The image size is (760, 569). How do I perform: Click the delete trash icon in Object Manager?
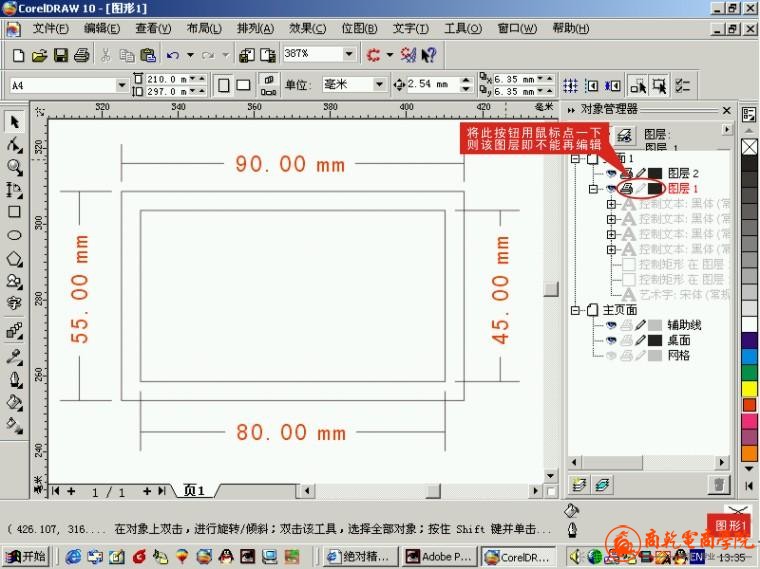[719, 485]
